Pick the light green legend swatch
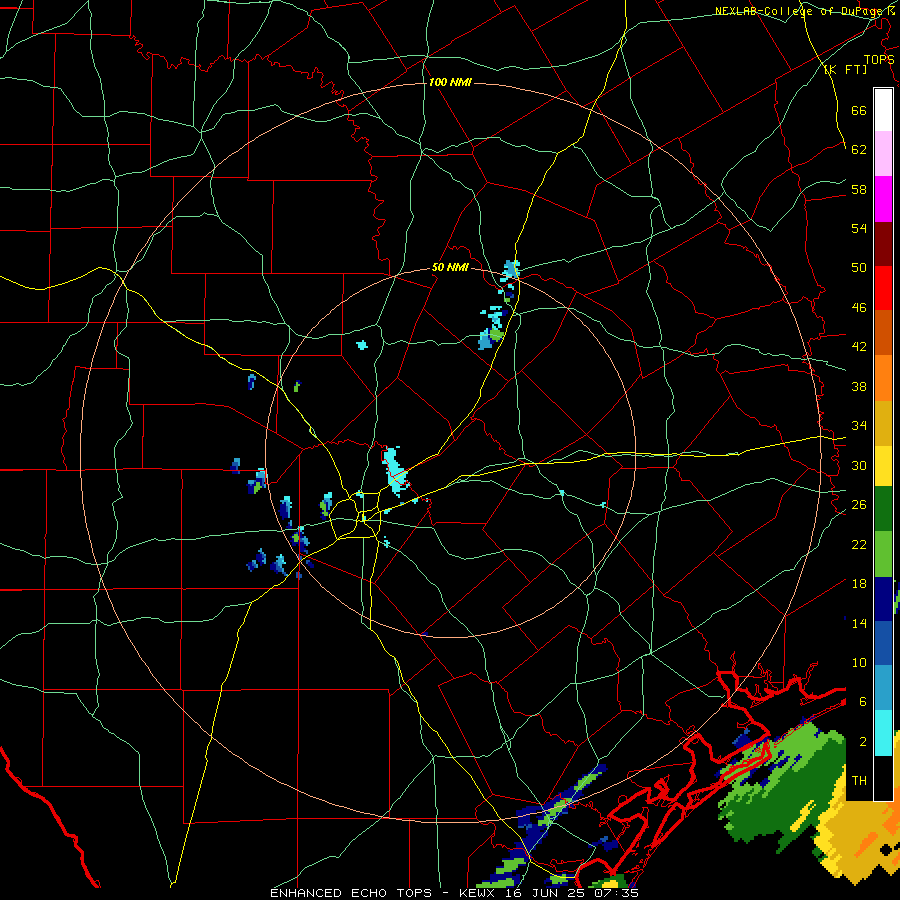The image size is (900, 900). pos(883,554)
